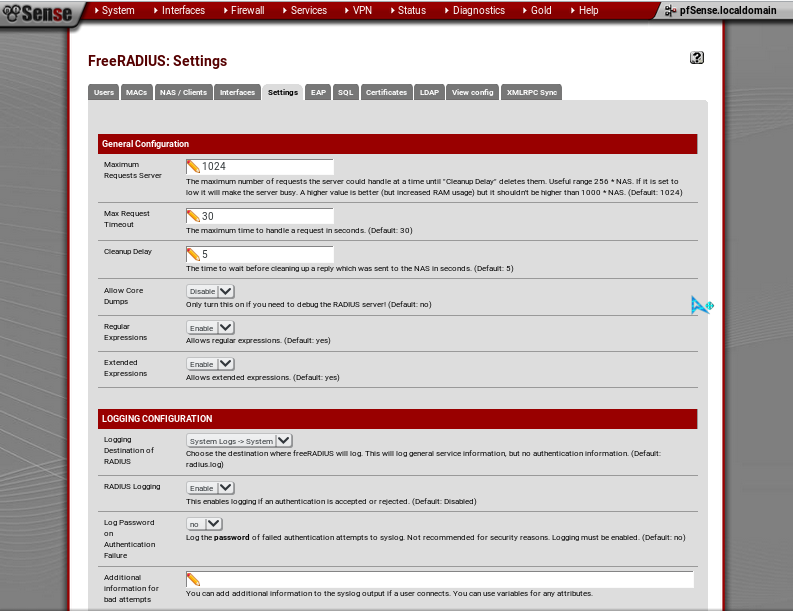
Task: Open the System menu
Action: [115, 10]
